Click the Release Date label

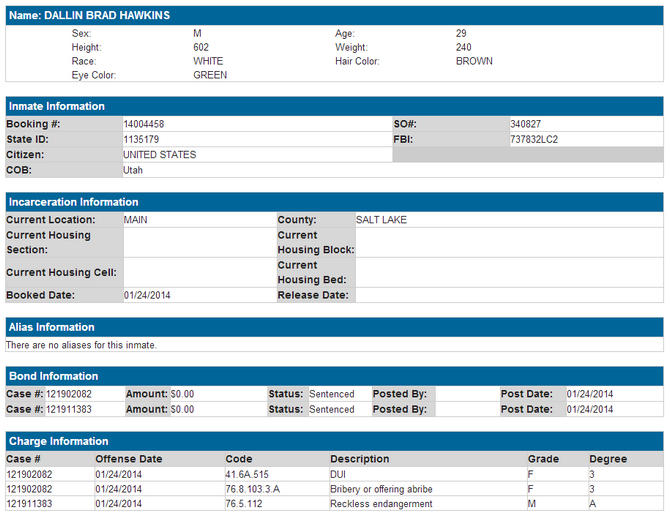click(x=313, y=295)
